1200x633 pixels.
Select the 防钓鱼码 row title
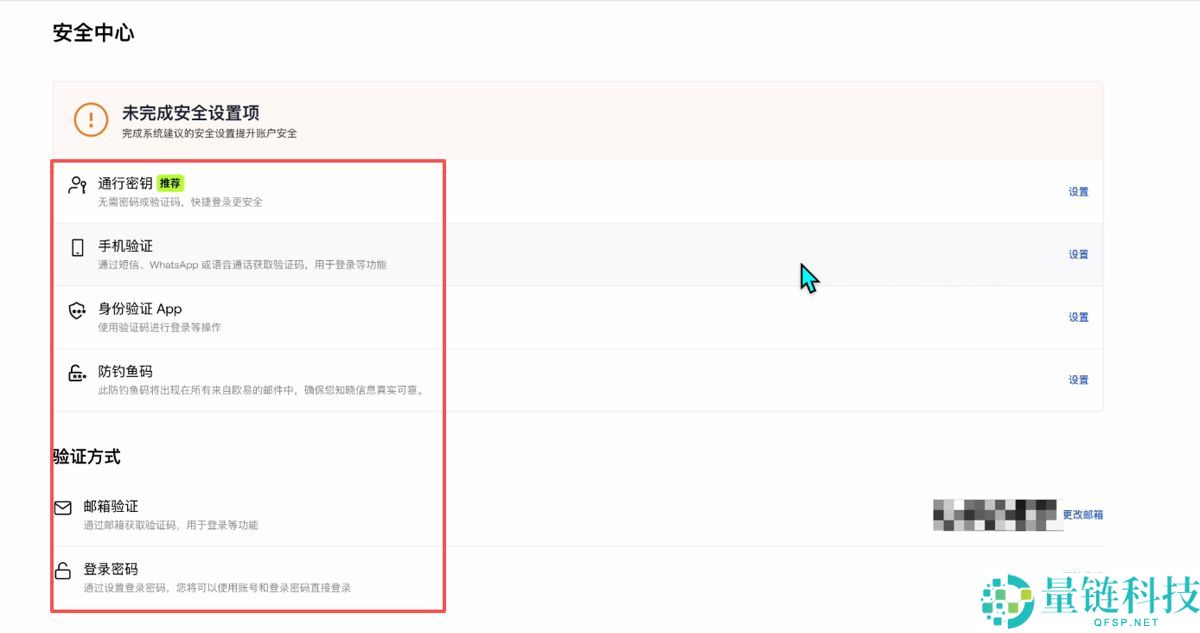point(125,372)
